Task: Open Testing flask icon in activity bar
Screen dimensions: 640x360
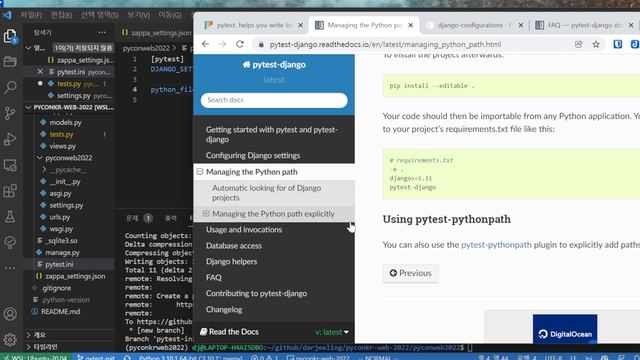Action: click(x=10, y=216)
